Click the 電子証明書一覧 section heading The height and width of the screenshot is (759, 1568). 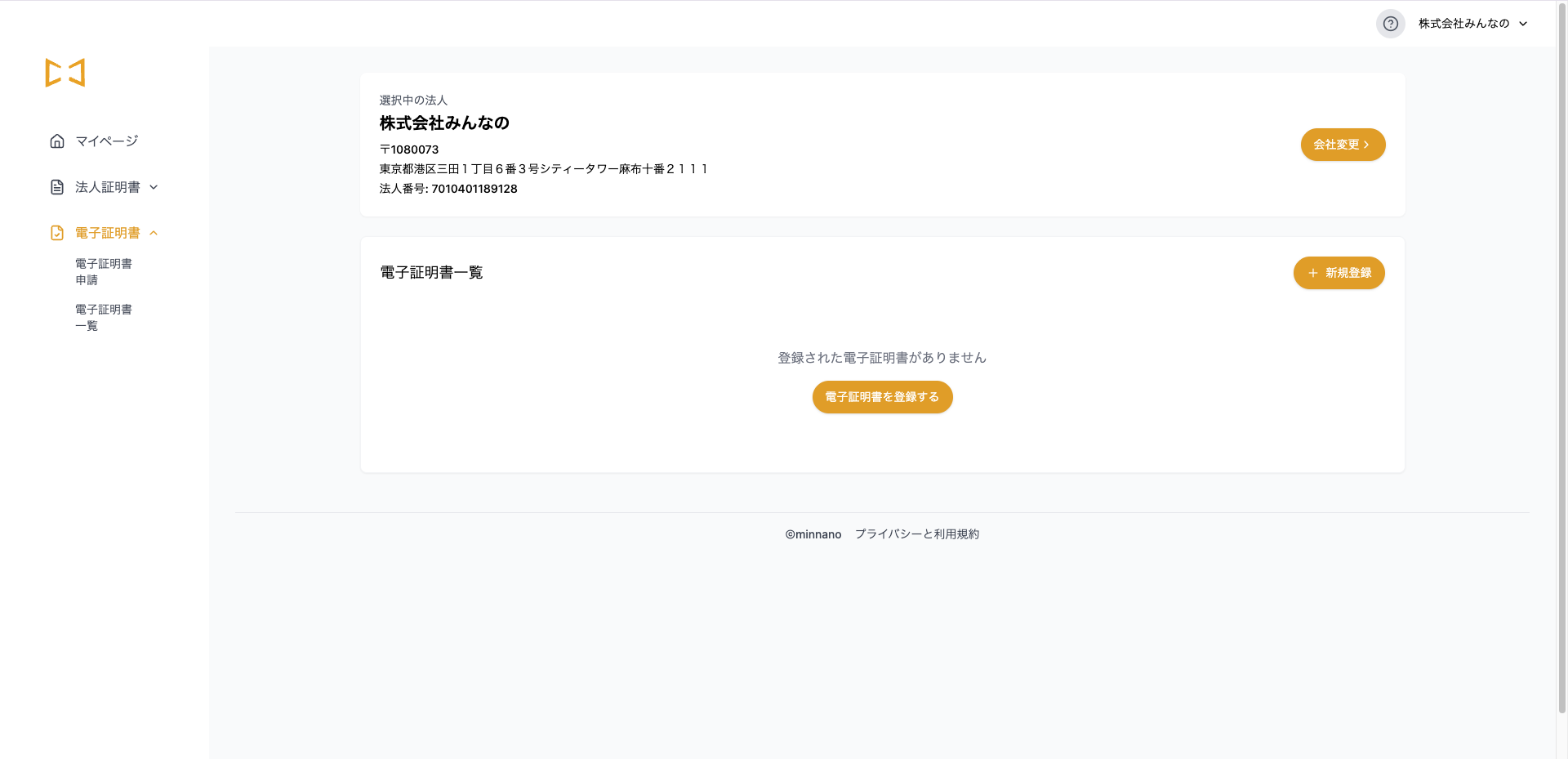point(431,273)
